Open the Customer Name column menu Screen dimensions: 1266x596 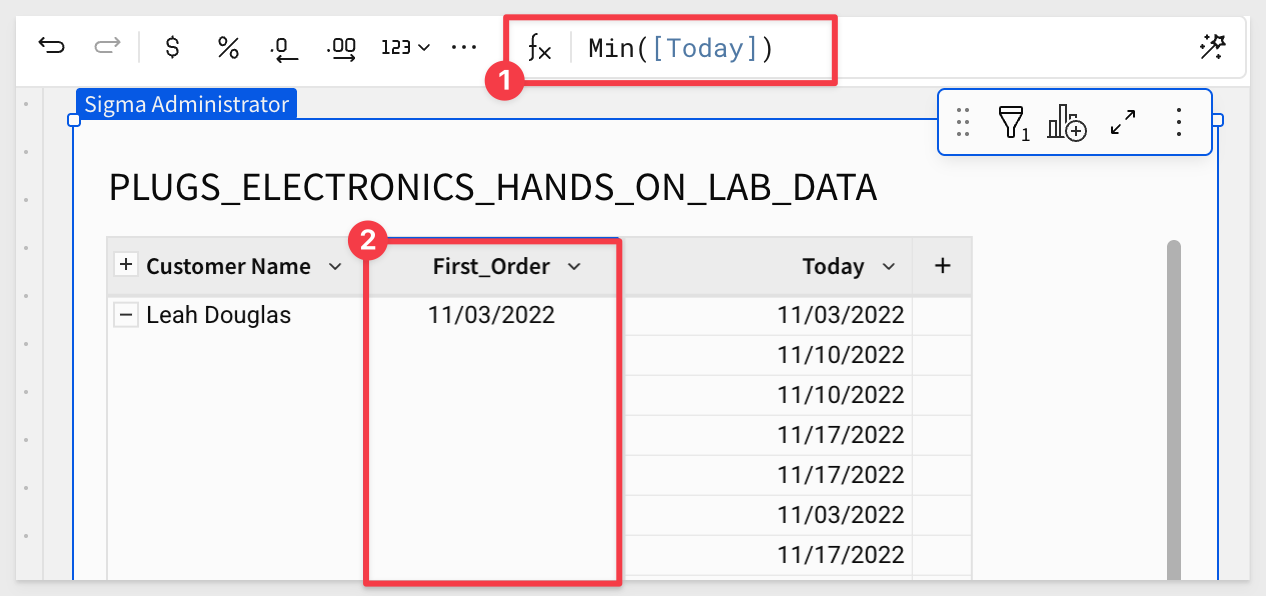tap(335, 266)
